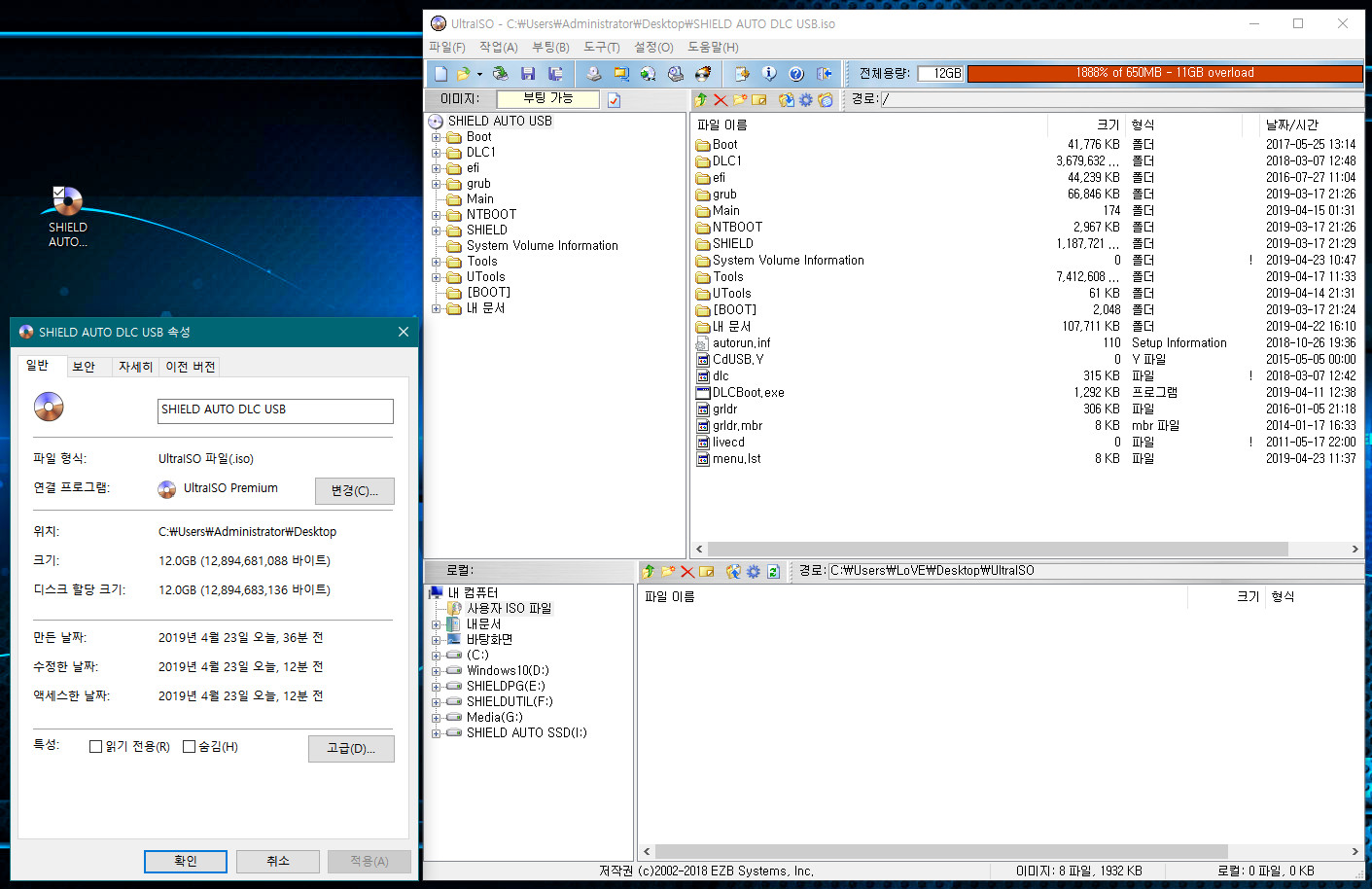This screenshot has width=1372, height=889.
Task: Open the 도구(T) menu
Action: 602,47
